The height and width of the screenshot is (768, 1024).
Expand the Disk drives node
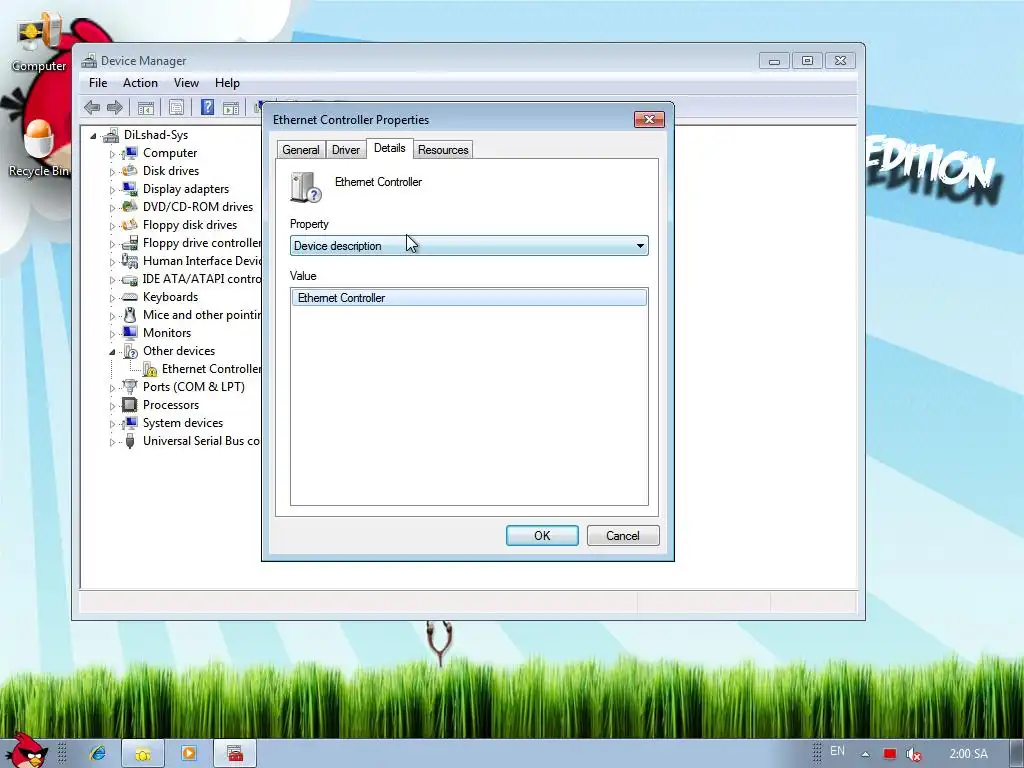(x=112, y=172)
